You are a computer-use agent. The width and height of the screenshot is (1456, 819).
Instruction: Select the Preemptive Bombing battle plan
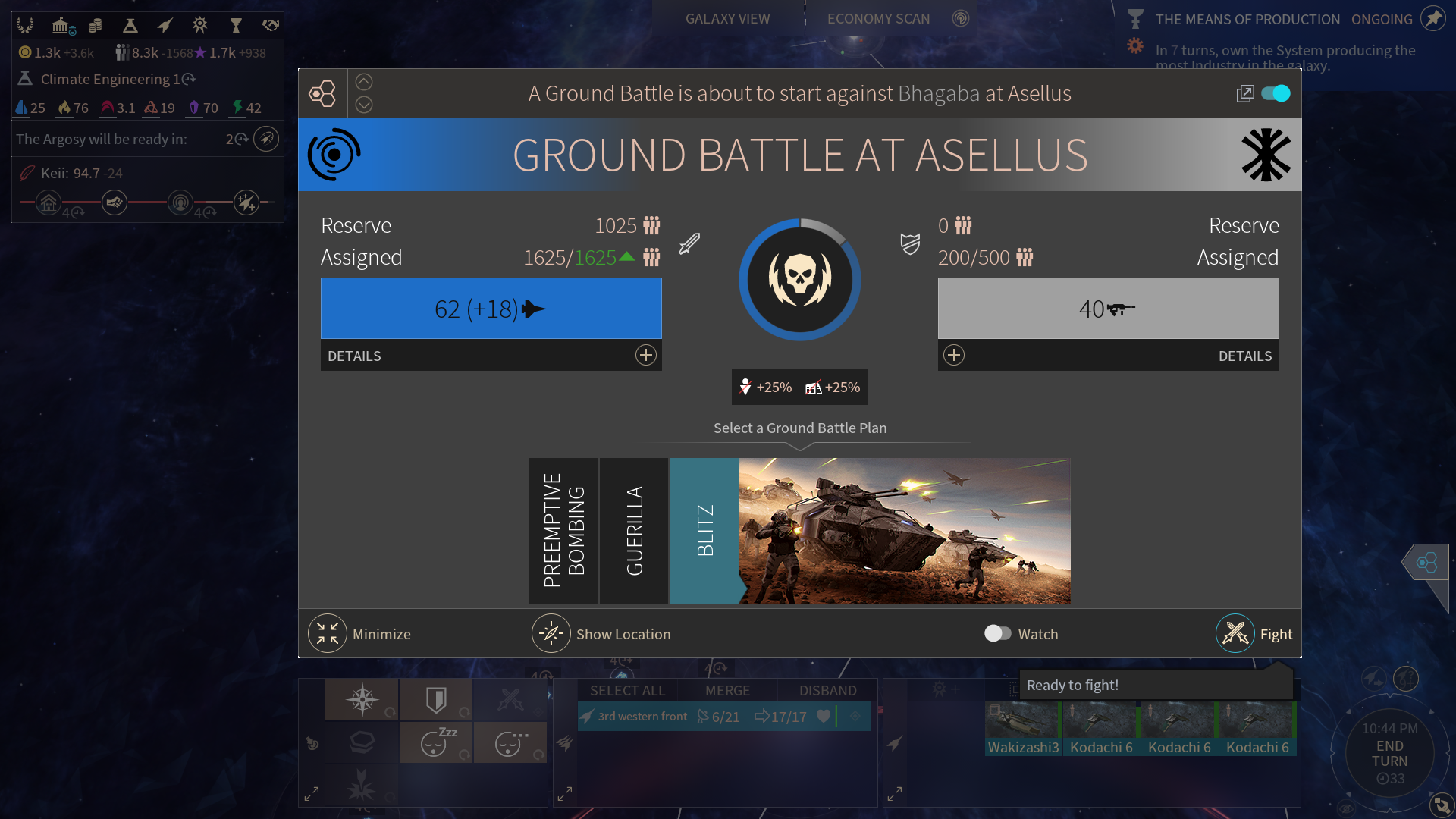click(x=563, y=530)
